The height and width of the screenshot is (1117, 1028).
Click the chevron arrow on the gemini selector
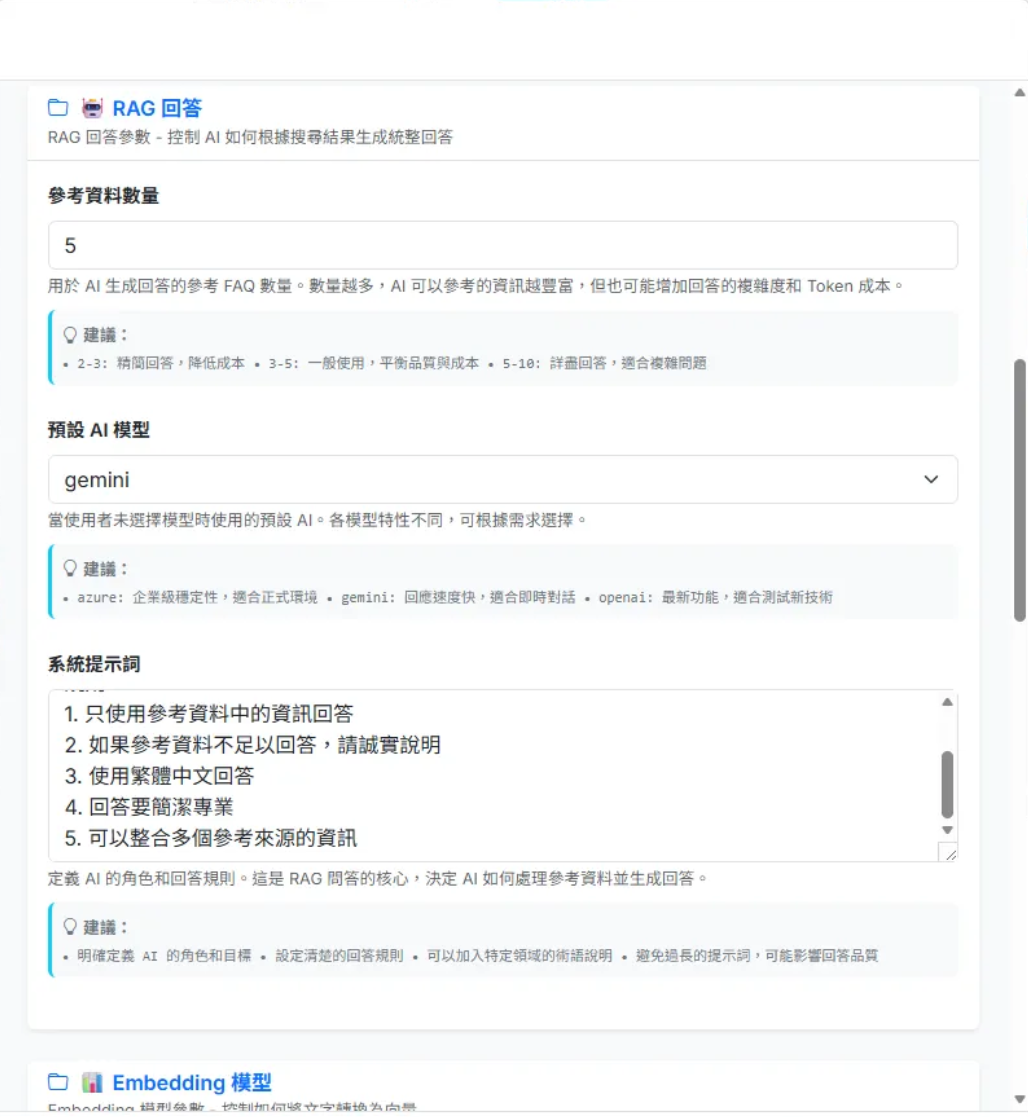click(931, 479)
